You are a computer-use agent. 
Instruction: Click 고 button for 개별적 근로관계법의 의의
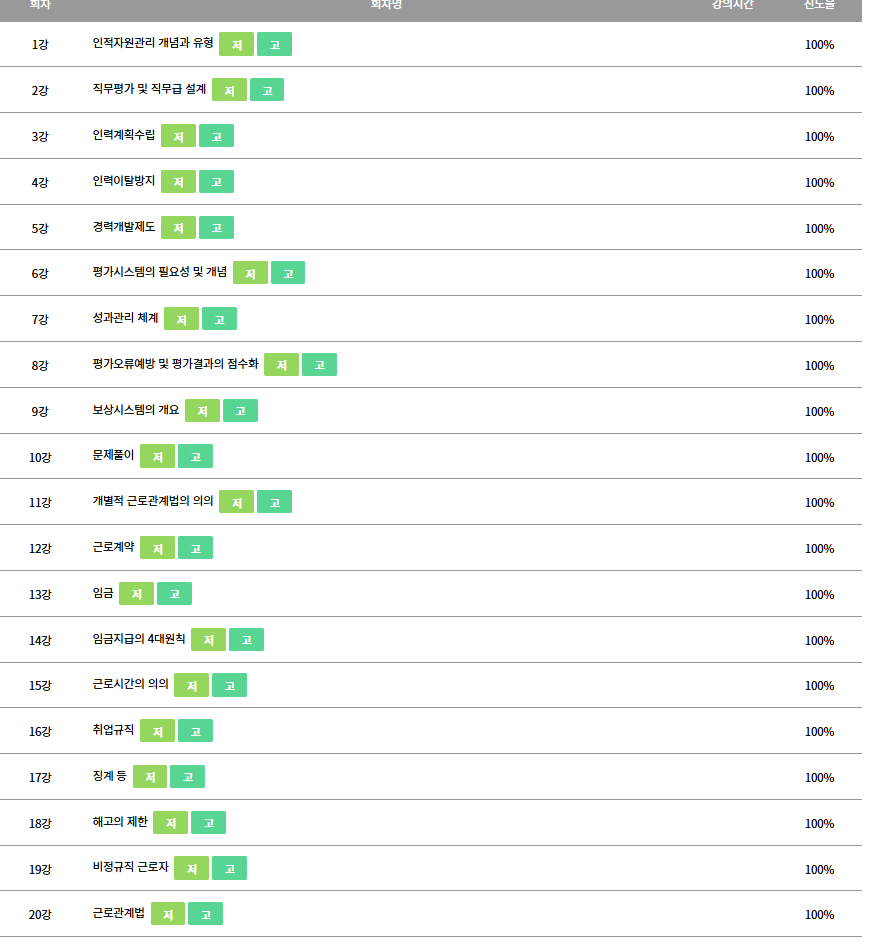point(275,502)
